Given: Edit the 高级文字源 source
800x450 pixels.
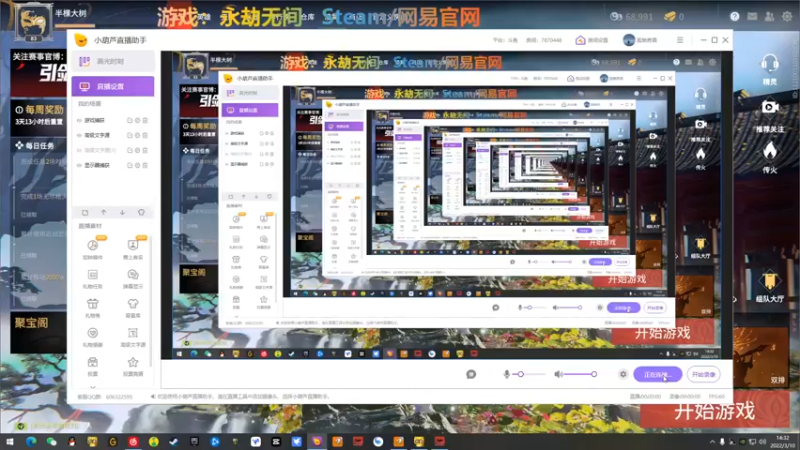Looking at the screenshot, I should click(x=130, y=135).
